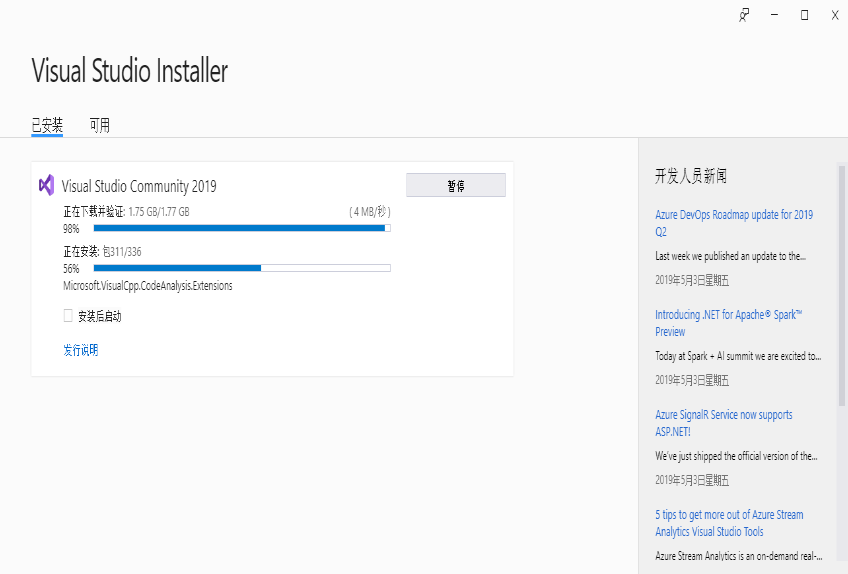This screenshot has height=574, width=848.
Task: Click the 98% download progress bar
Action: tap(241, 228)
